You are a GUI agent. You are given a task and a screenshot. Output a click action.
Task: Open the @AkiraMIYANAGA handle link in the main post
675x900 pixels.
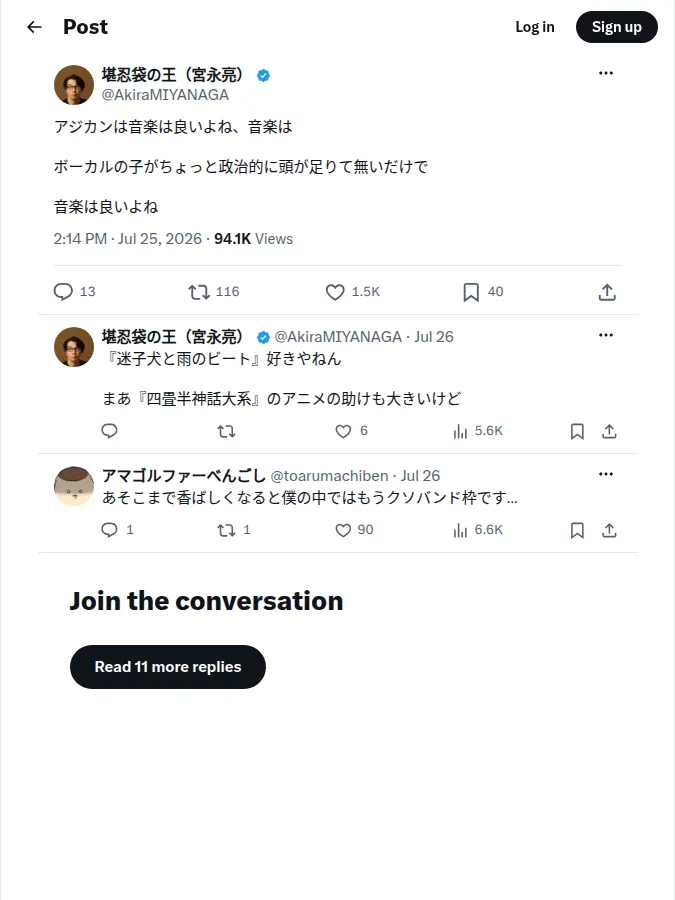[165, 95]
